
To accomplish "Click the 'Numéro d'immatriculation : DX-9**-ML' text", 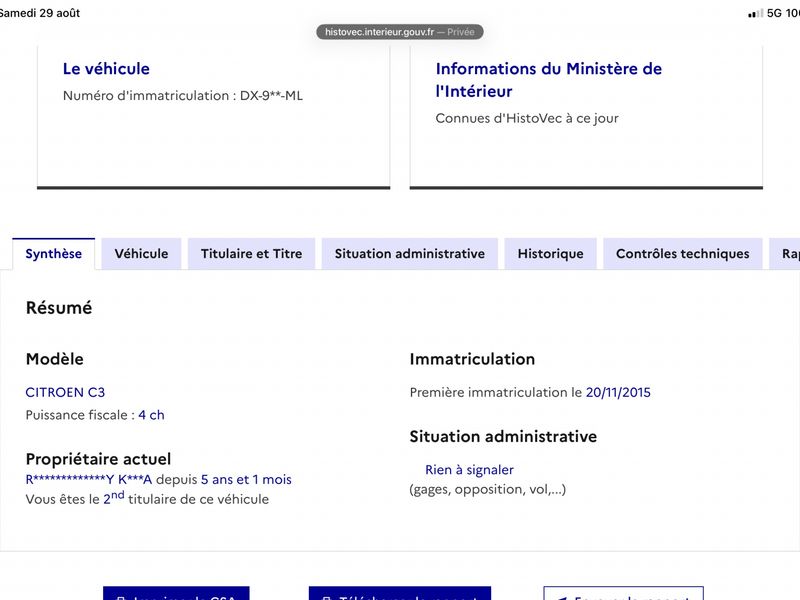I will 183,95.
